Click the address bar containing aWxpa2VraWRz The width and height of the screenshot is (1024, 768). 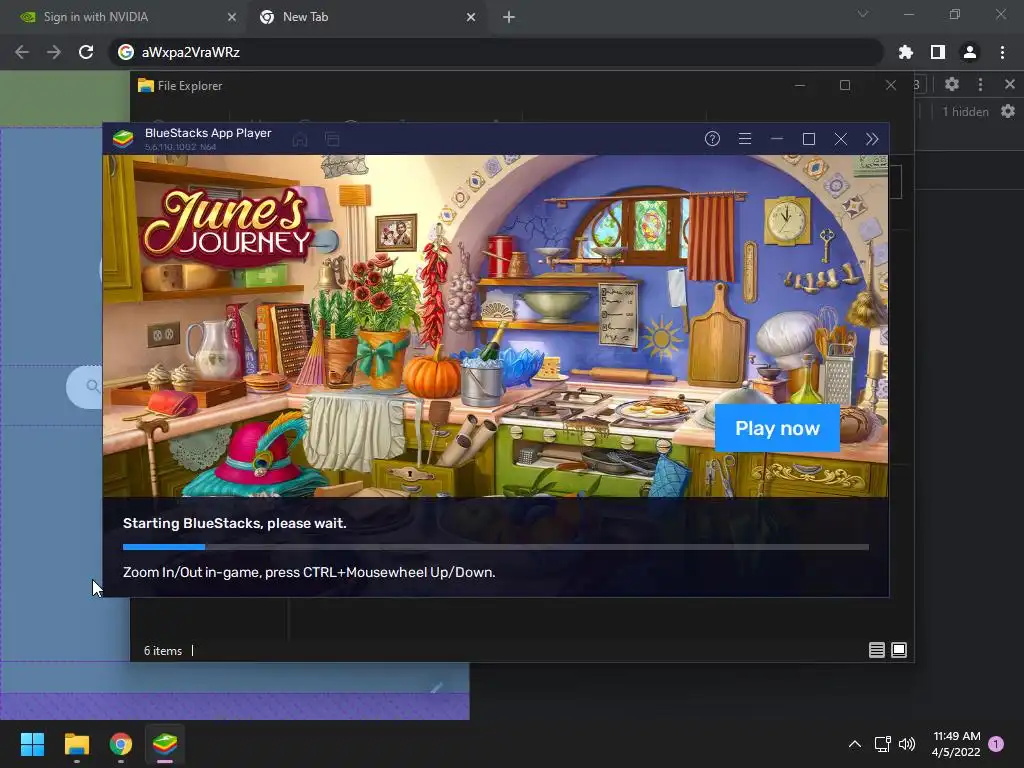click(x=496, y=52)
